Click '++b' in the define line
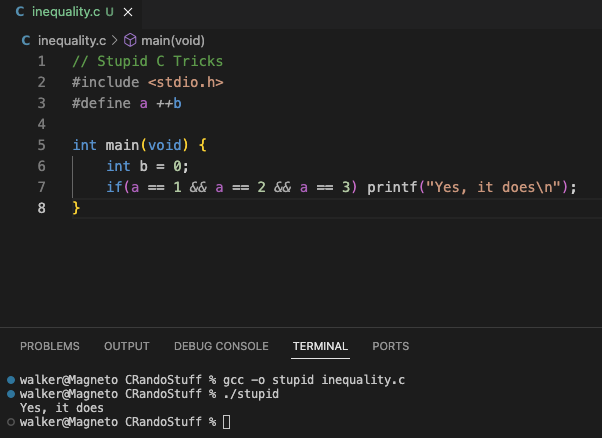 tap(169, 103)
